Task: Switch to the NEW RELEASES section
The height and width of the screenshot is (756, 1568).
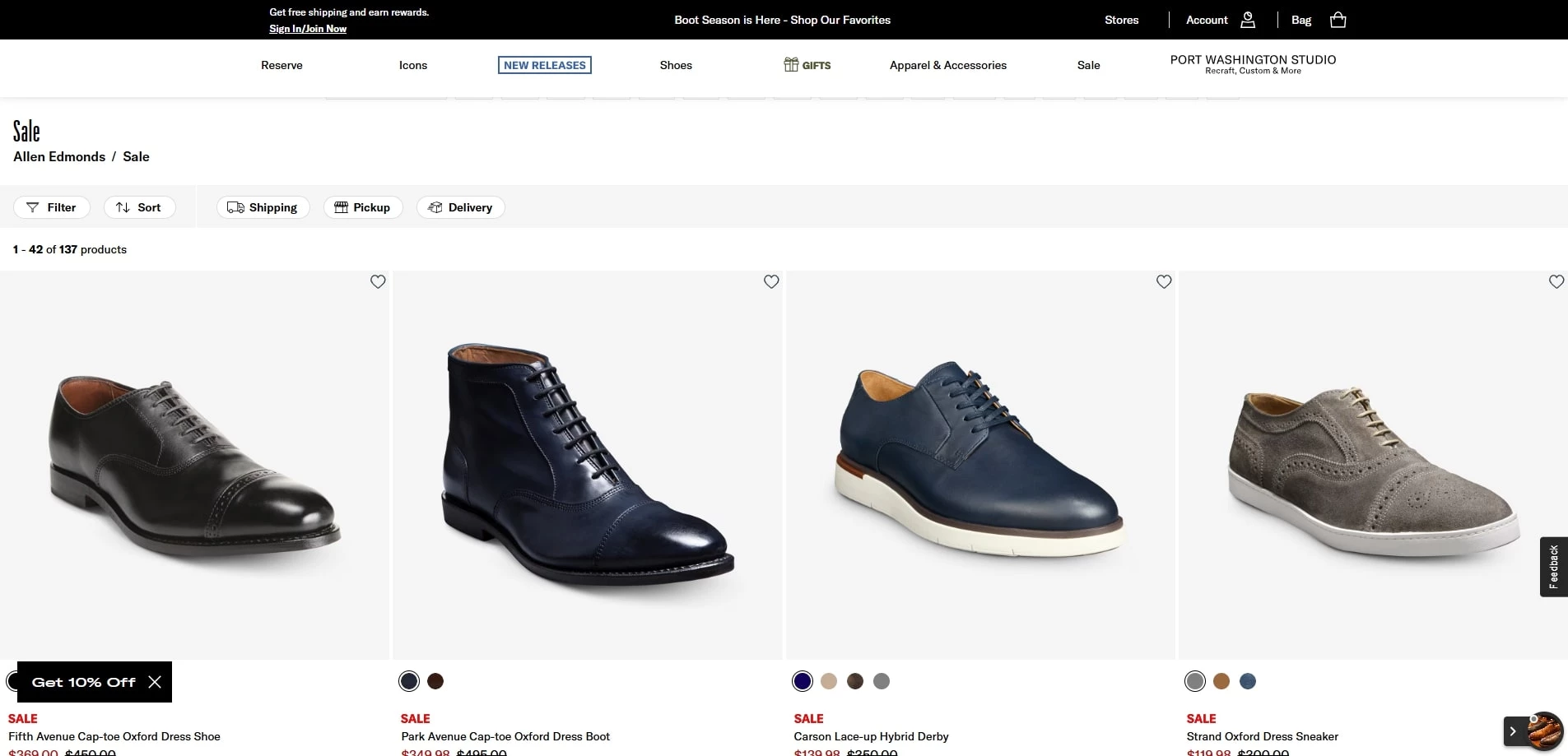Action: click(x=544, y=65)
